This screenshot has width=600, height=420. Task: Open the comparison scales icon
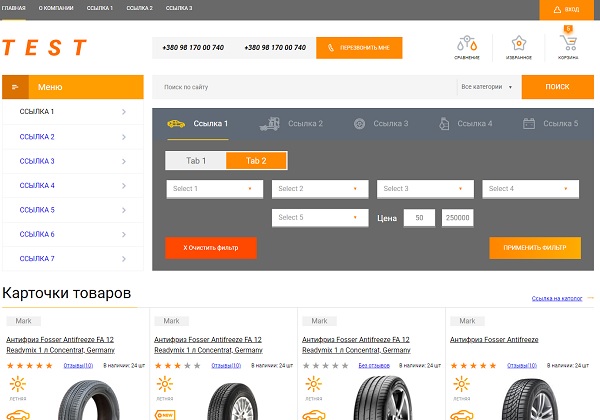[x=467, y=44]
